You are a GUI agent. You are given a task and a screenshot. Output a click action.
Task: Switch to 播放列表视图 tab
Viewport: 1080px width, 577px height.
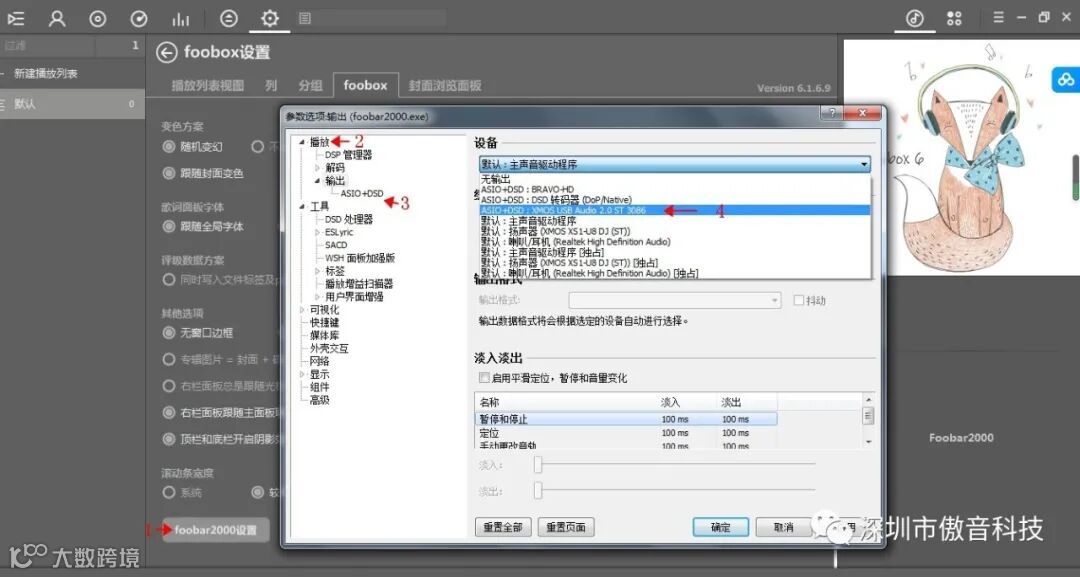(x=207, y=85)
